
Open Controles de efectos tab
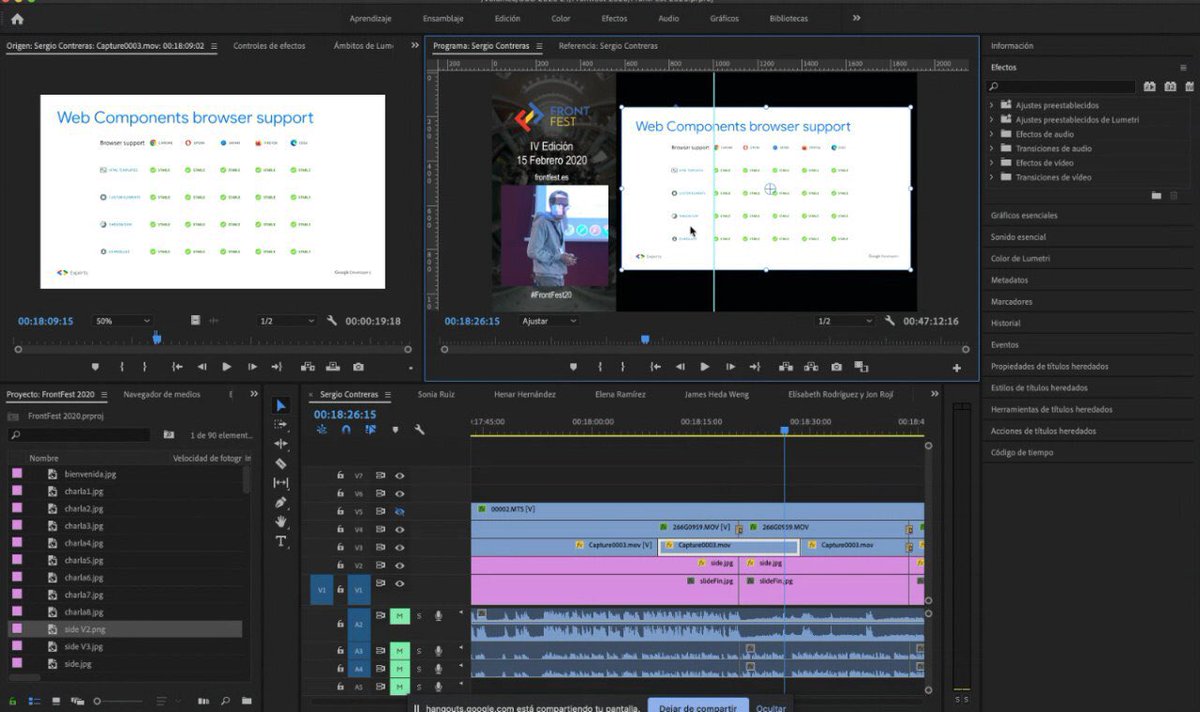(269, 46)
